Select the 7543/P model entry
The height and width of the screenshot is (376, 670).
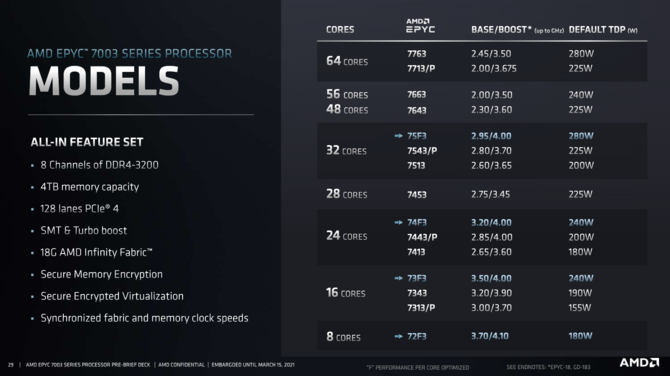[422, 151]
